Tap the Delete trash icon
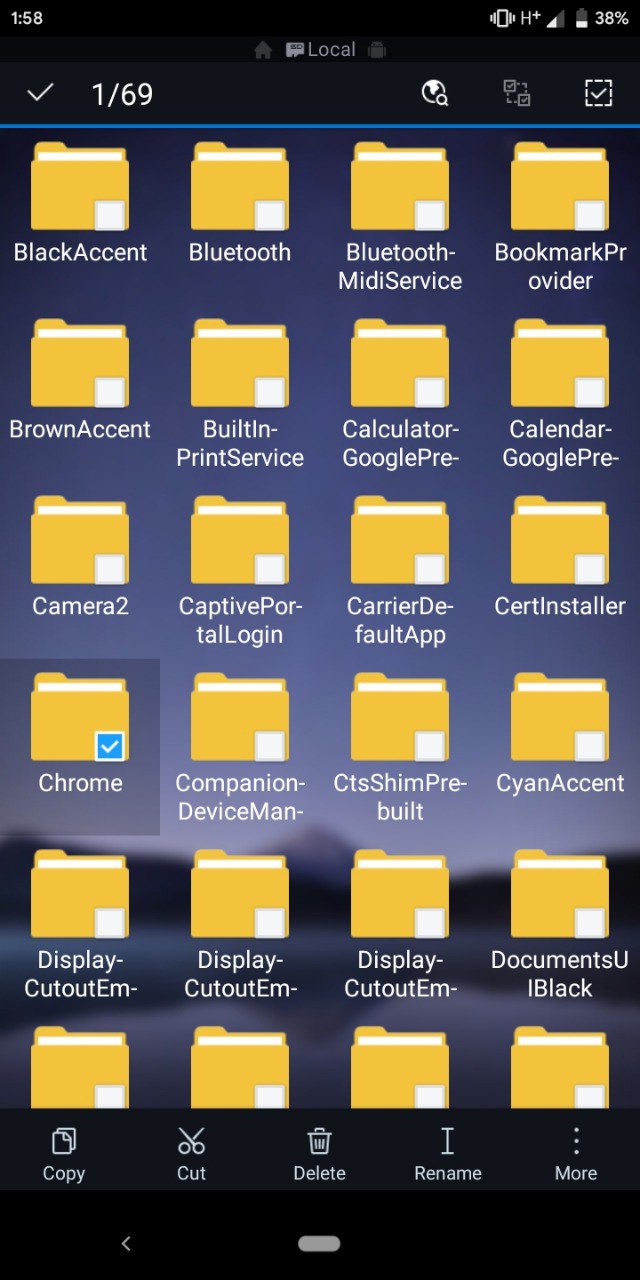640x1280 pixels. (319, 1141)
